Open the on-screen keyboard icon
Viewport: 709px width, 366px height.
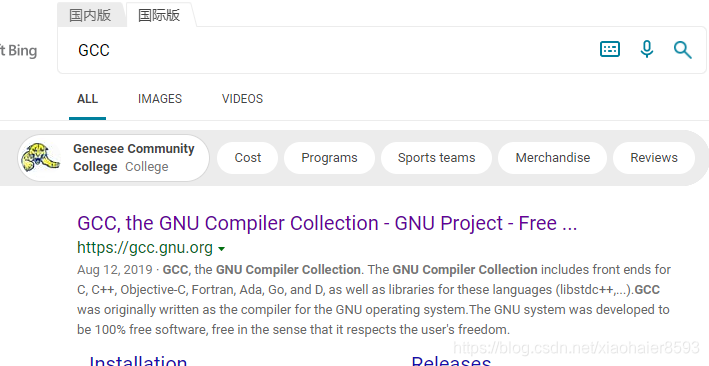coord(610,49)
